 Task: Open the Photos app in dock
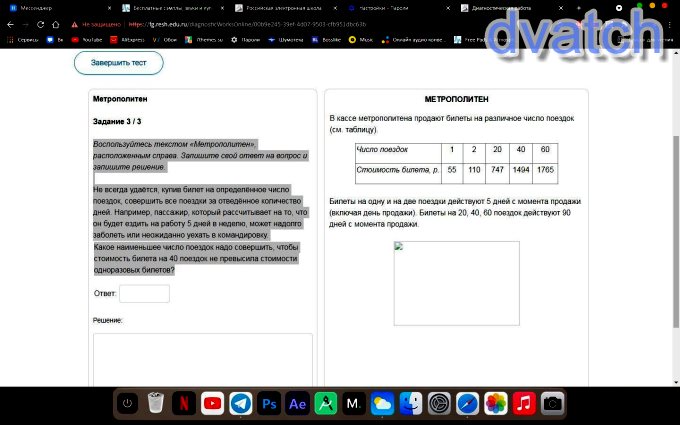pyautogui.click(x=495, y=403)
